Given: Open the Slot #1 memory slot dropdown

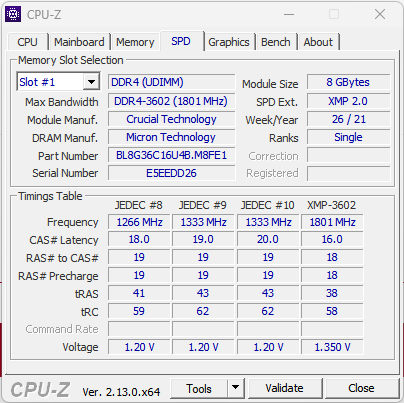Looking at the screenshot, I should (91, 82).
